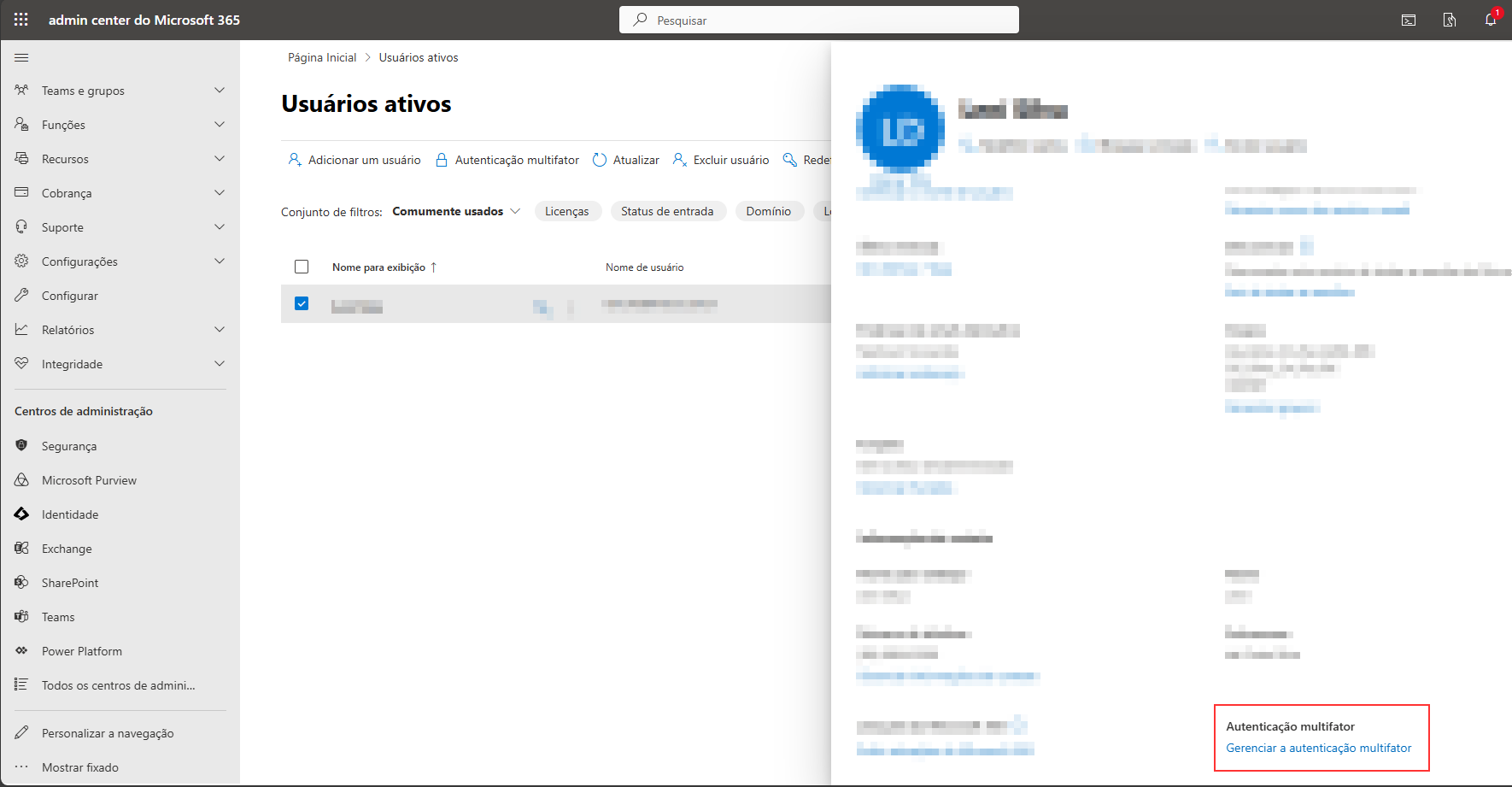Viewport: 1512px width, 787px height.
Task: Expand the Teams e grupos section
Action: click(220, 91)
